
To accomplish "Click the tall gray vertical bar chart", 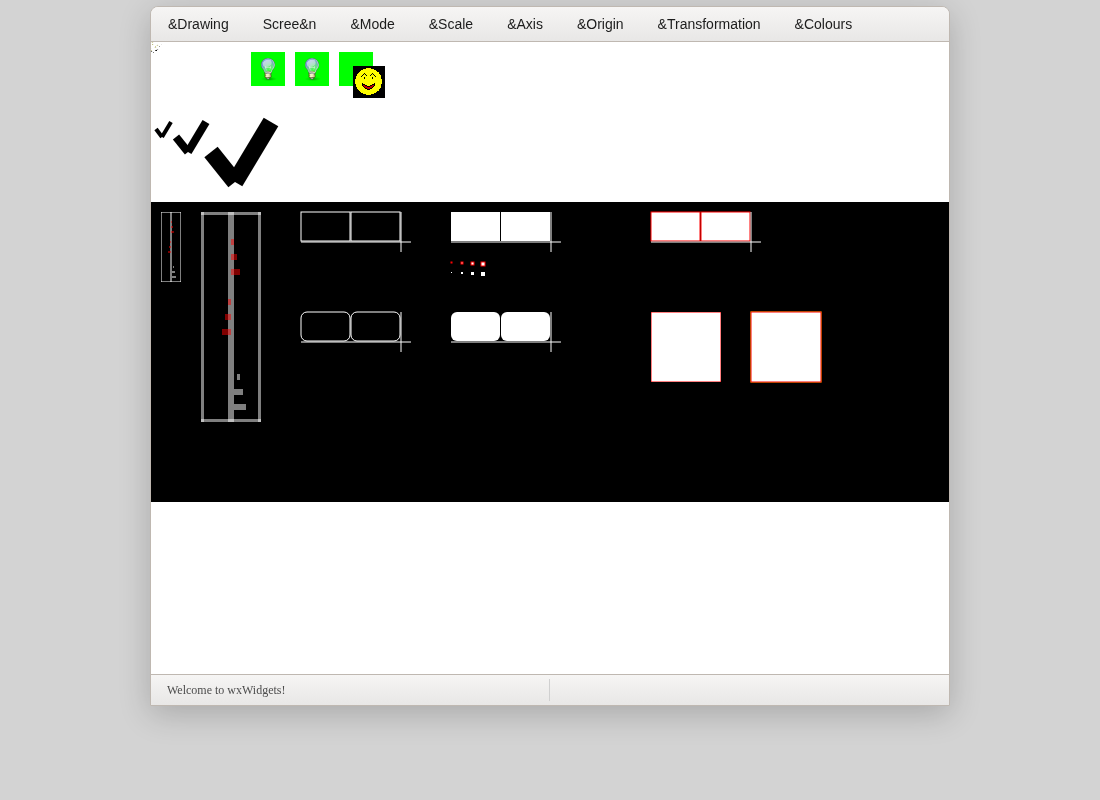I will pos(231,316).
